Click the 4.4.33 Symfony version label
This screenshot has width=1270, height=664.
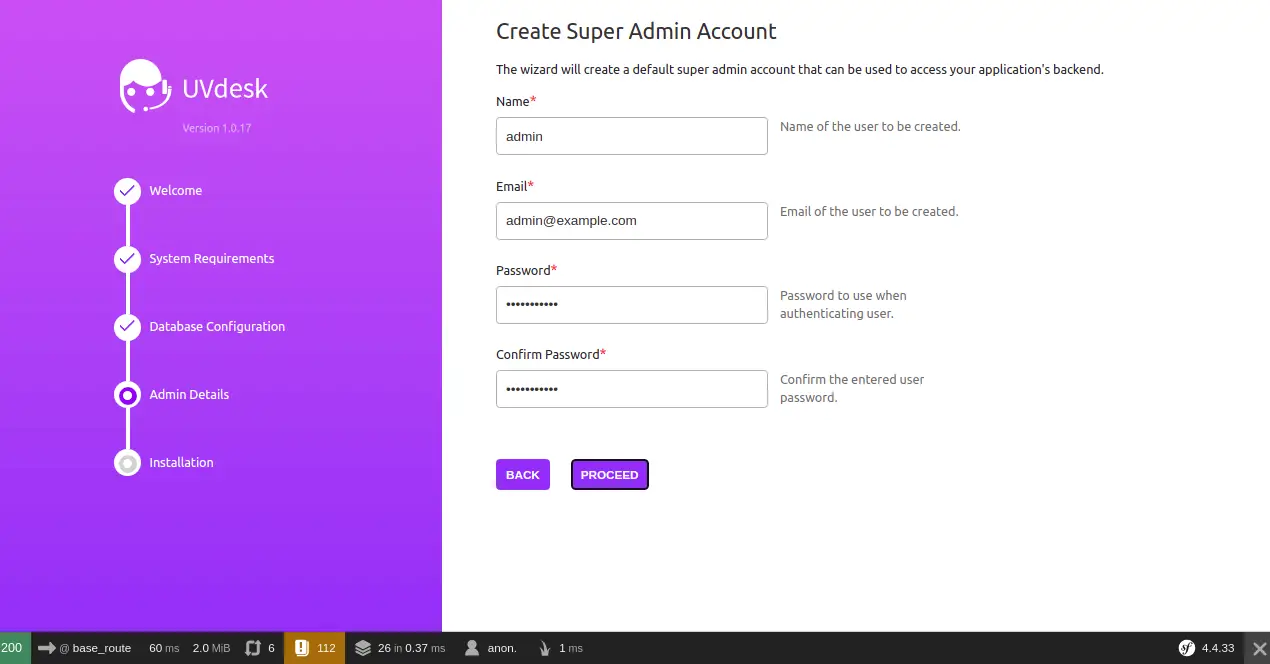1218,648
